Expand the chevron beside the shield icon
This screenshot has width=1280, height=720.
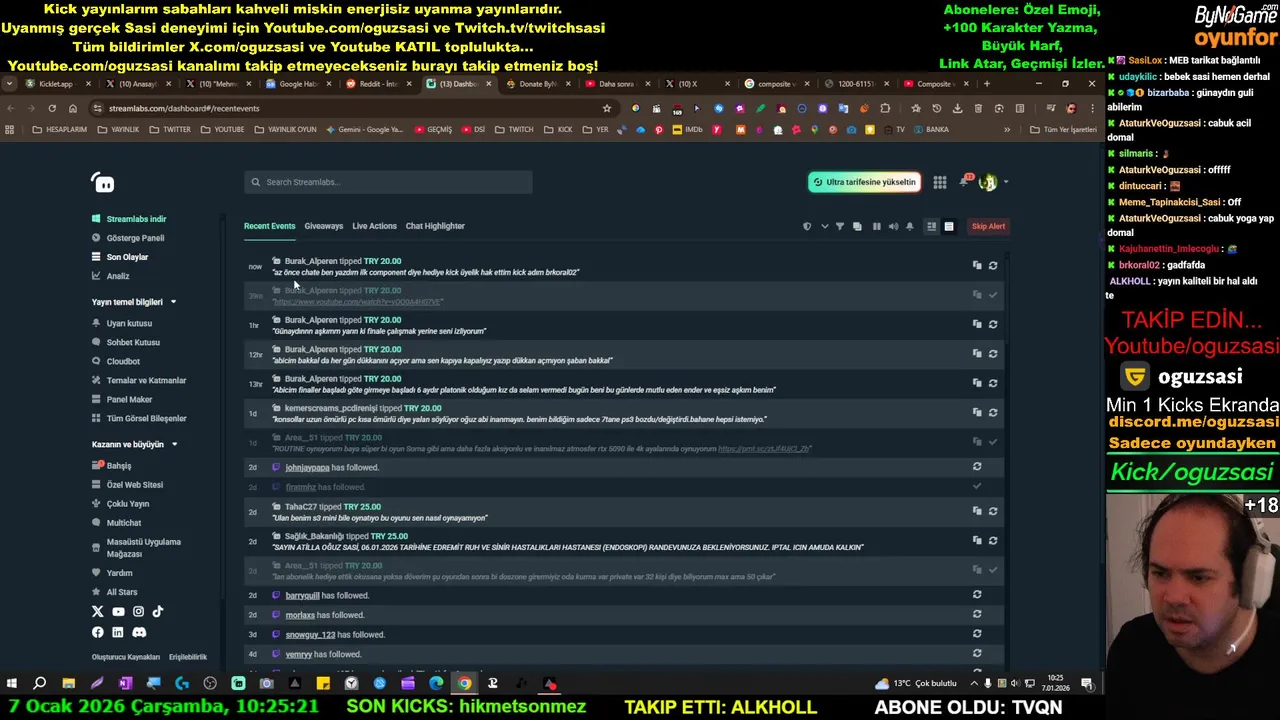click(x=824, y=226)
